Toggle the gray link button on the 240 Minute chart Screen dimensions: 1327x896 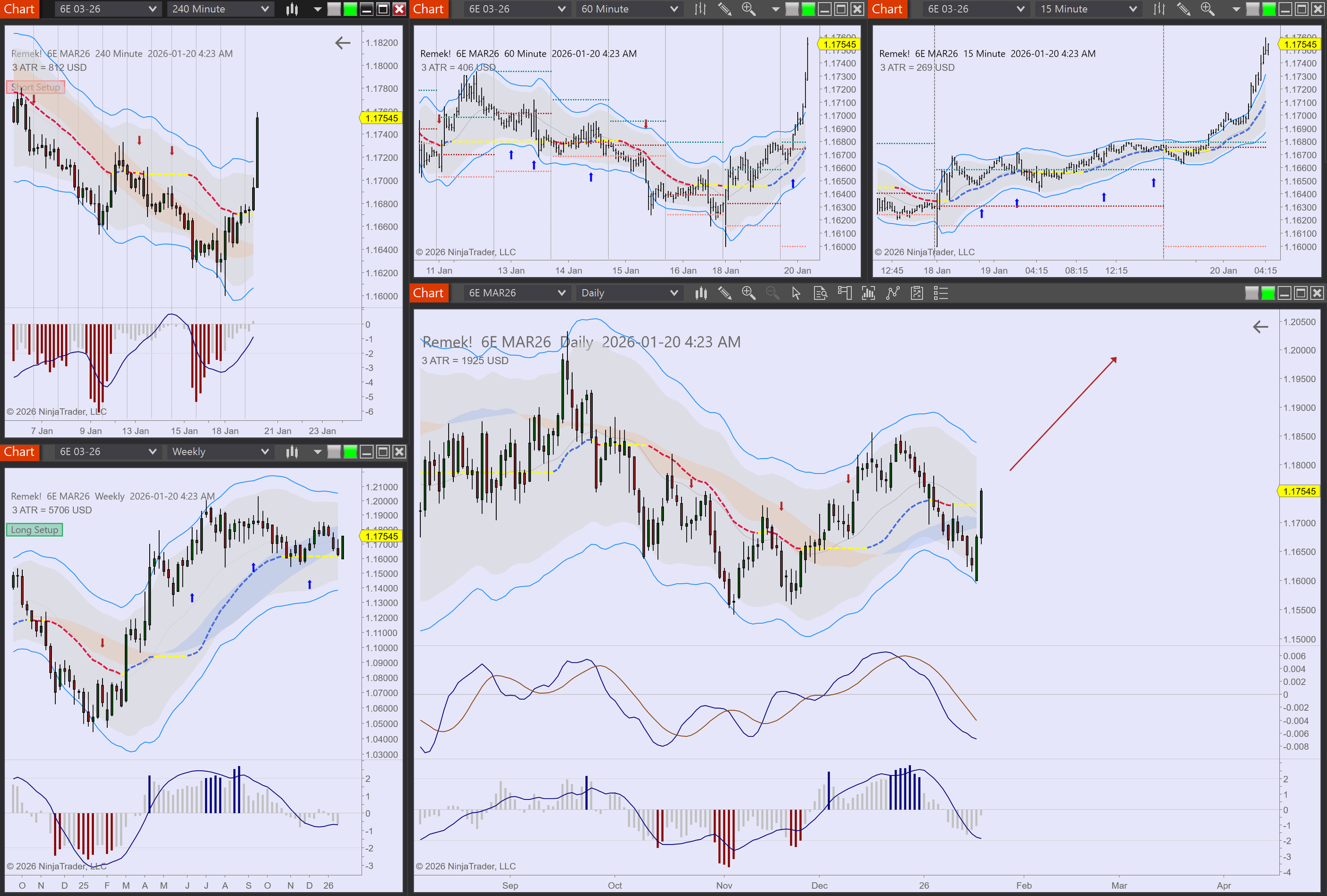pyautogui.click(x=333, y=9)
